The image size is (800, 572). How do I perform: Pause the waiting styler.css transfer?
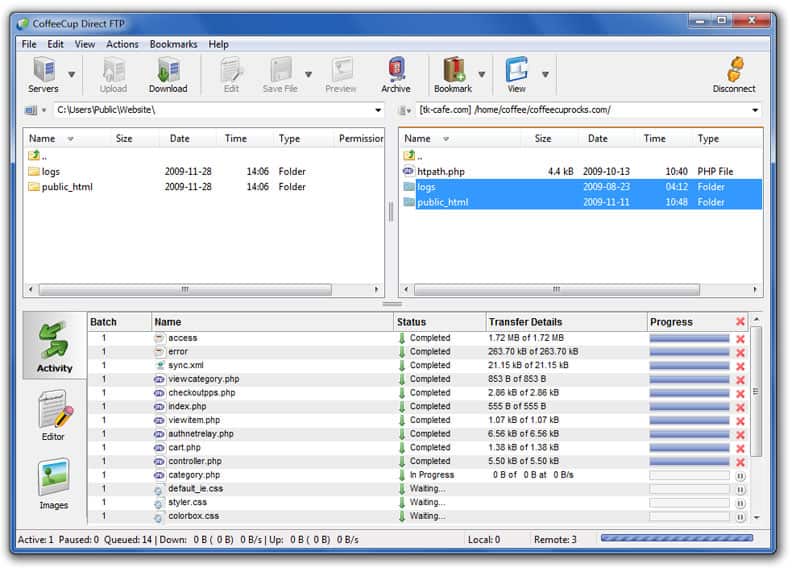(741, 503)
